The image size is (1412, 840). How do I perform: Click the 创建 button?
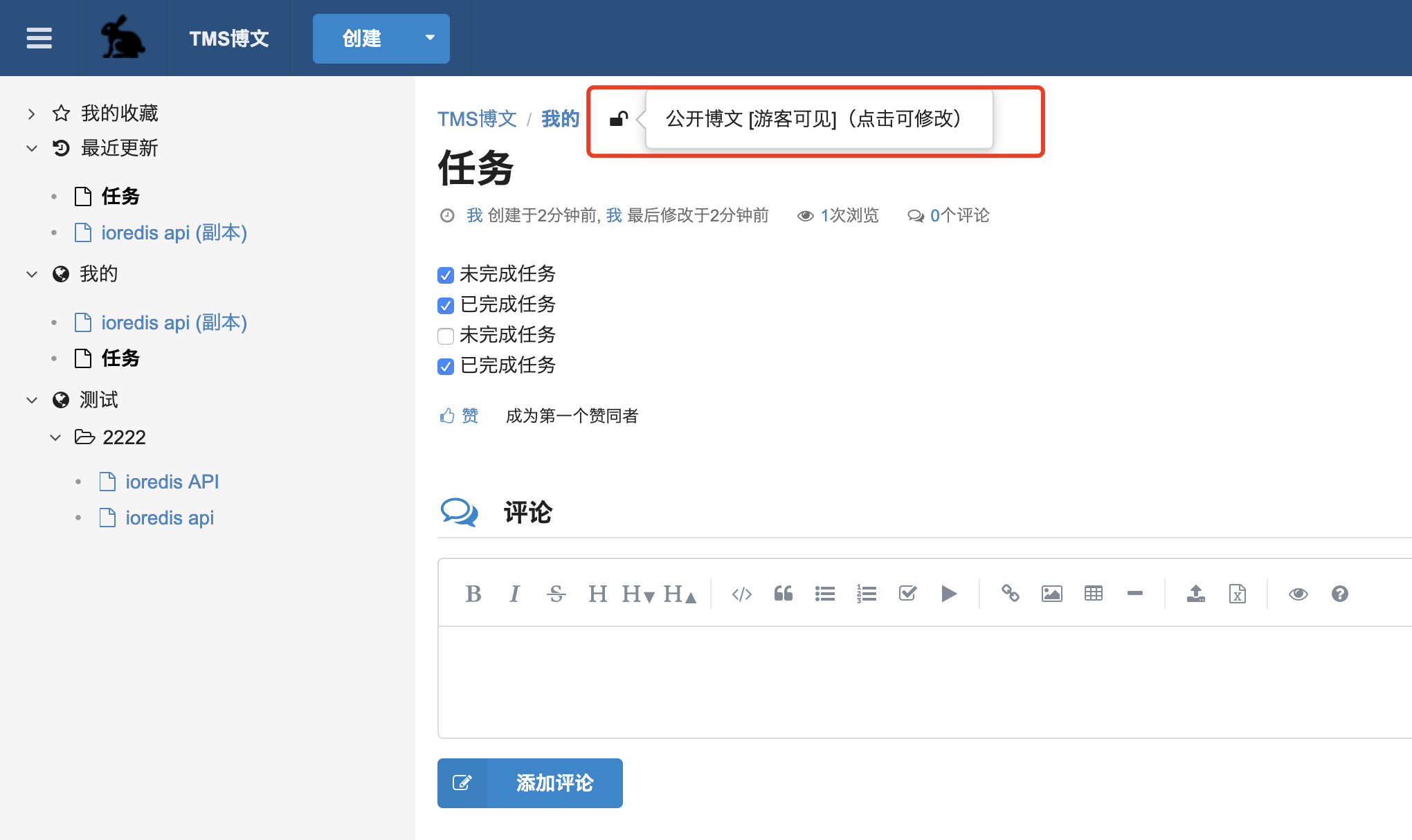pos(362,38)
